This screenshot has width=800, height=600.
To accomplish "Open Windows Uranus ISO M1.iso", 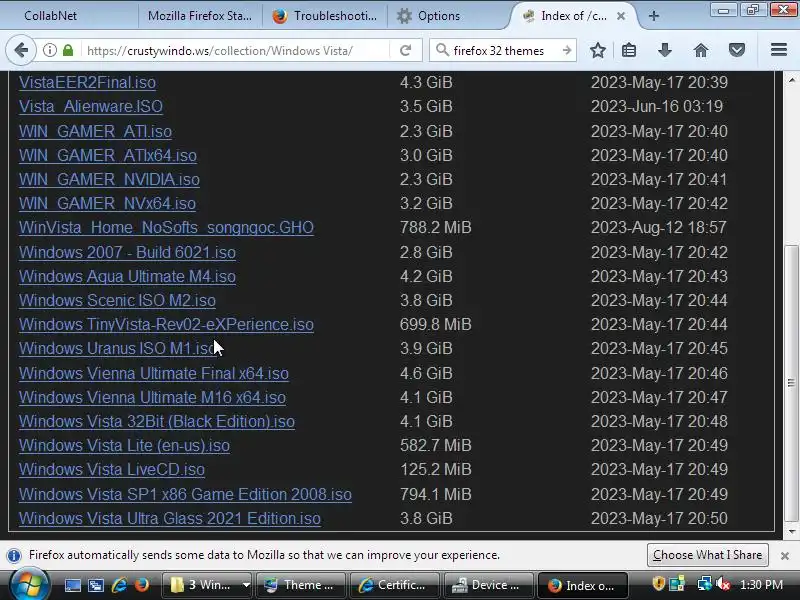I will [x=116, y=348].
